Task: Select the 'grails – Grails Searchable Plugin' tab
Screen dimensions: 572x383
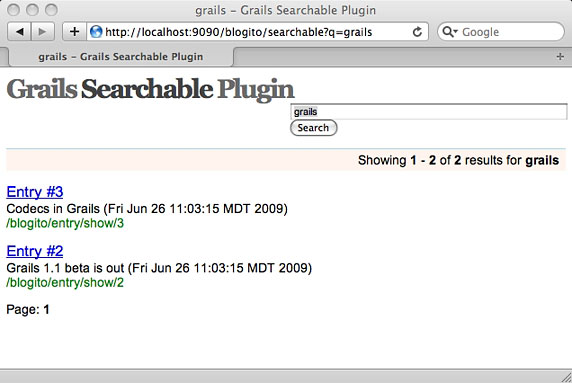Action: click(121, 57)
